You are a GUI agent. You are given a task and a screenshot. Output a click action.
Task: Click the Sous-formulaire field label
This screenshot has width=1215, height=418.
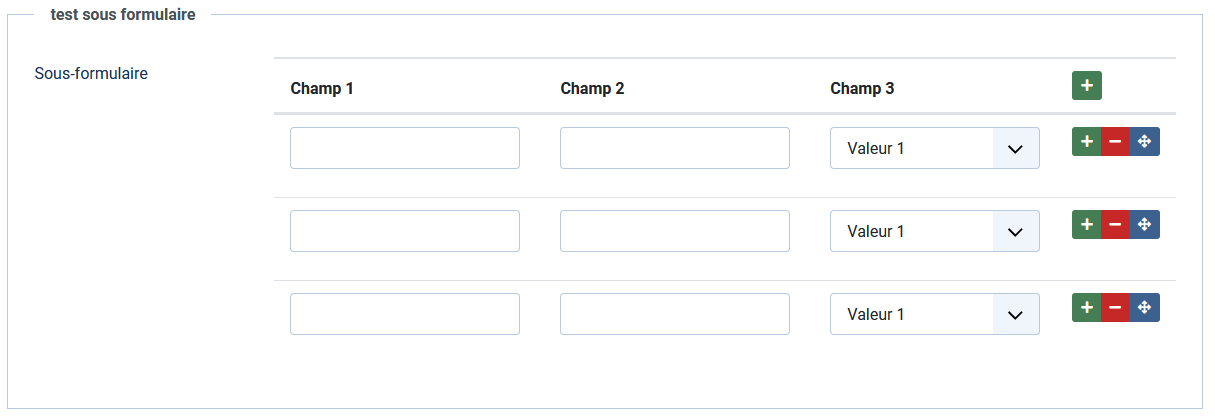(x=91, y=73)
